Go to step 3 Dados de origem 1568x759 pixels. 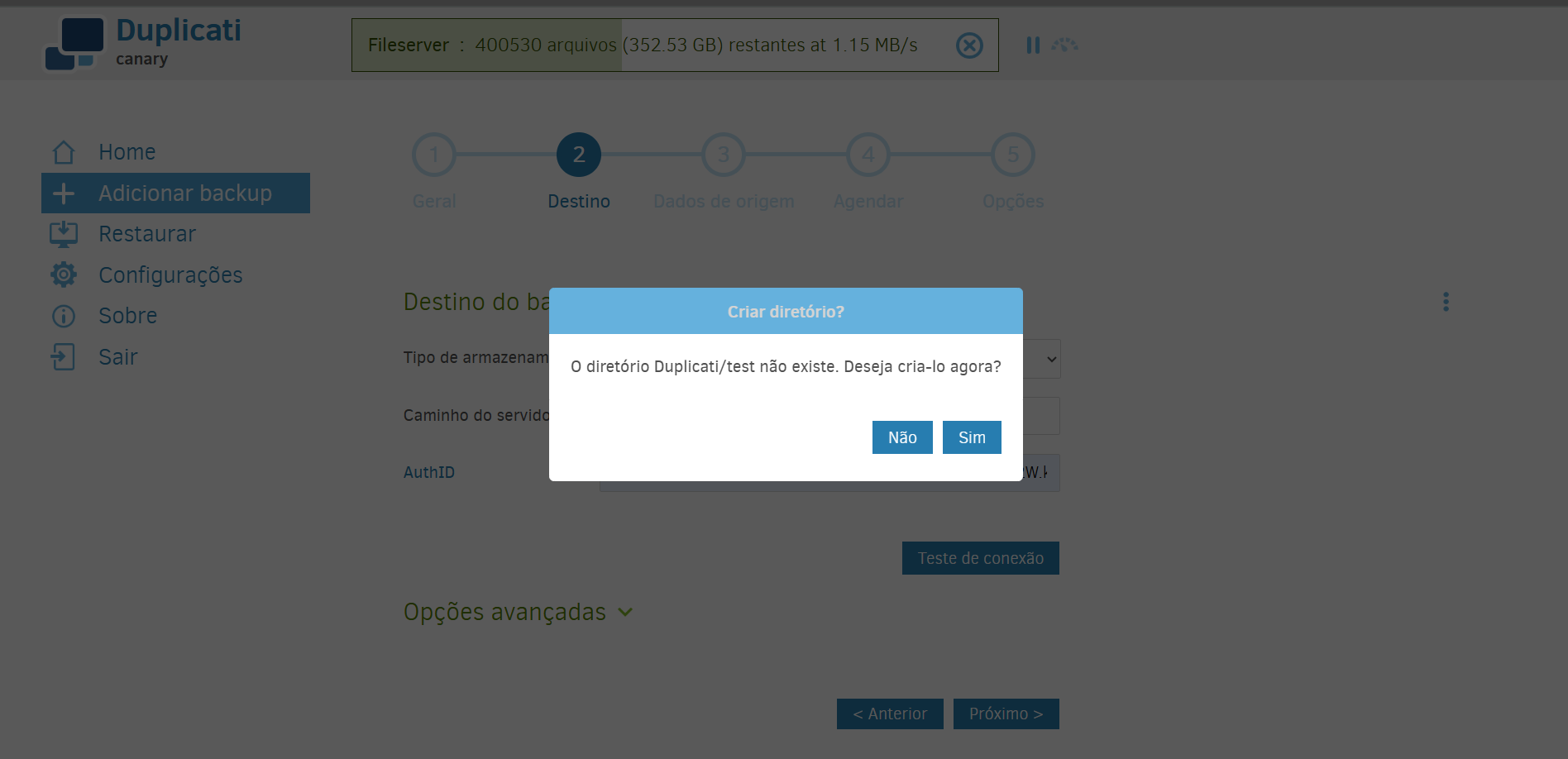tap(724, 155)
